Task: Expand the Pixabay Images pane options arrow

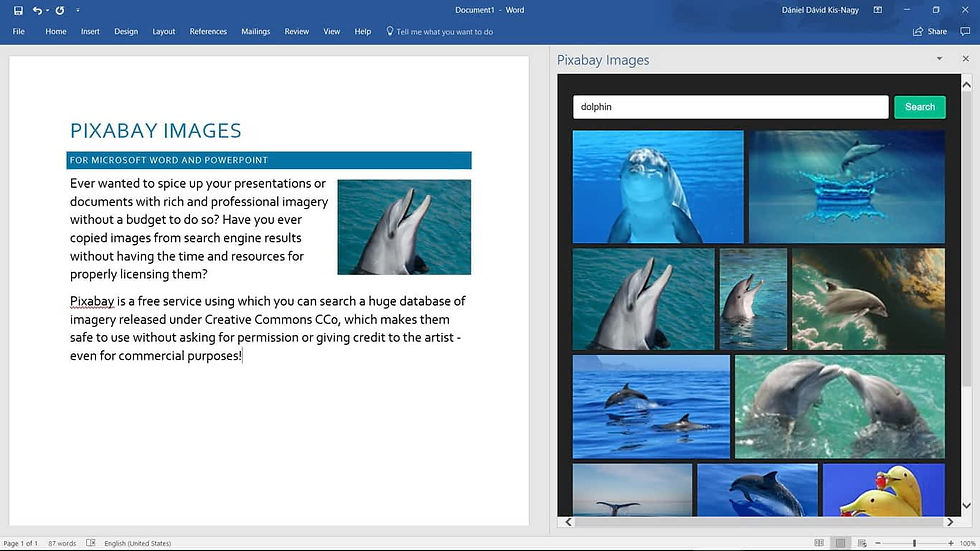Action: 939,60
